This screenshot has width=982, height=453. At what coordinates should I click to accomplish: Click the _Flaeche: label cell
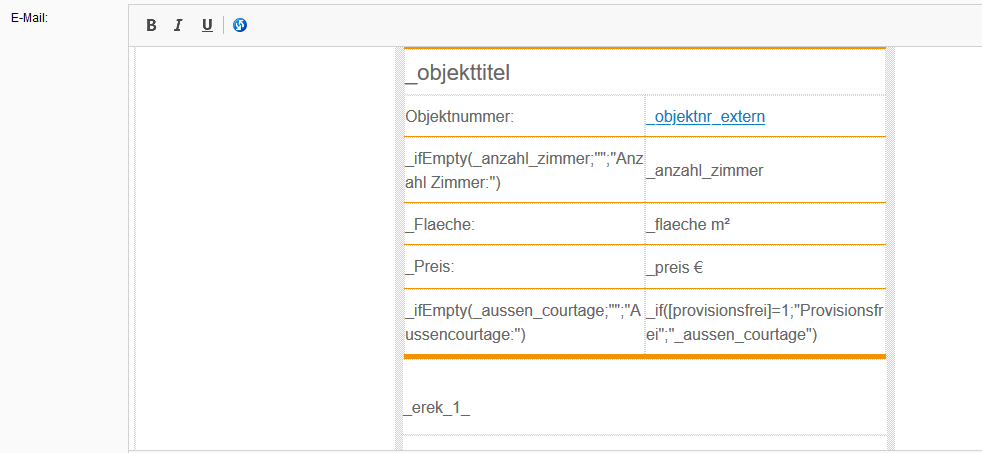[440, 225]
